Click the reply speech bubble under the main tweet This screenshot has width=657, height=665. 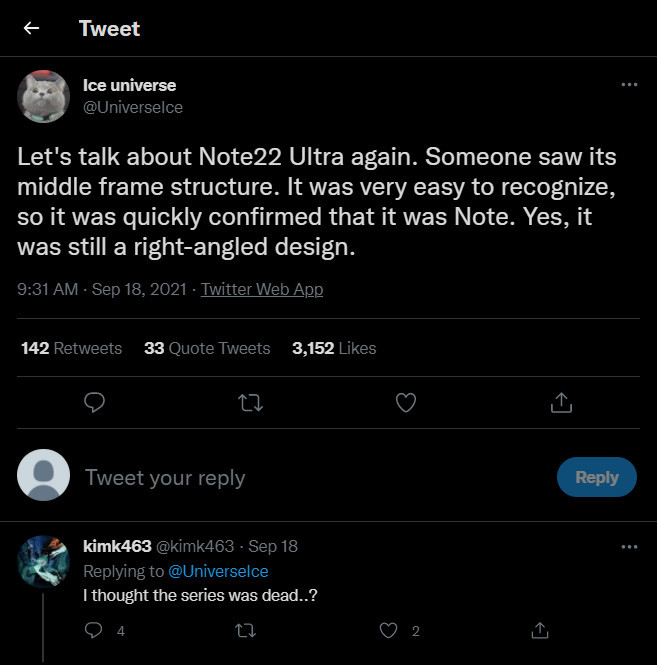(x=94, y=402)
